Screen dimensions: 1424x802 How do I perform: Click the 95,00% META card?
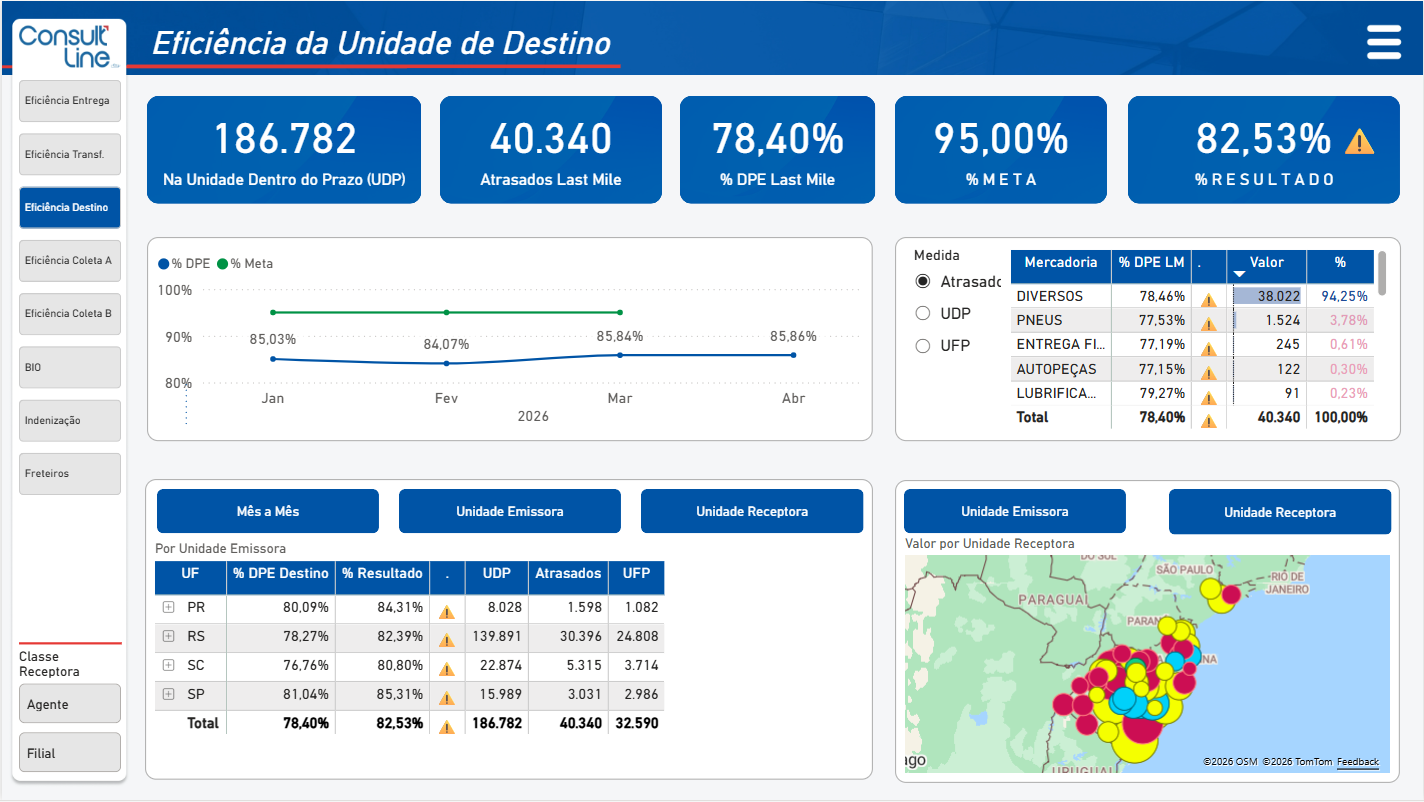pyautogui.click(x=1001, y=150)
